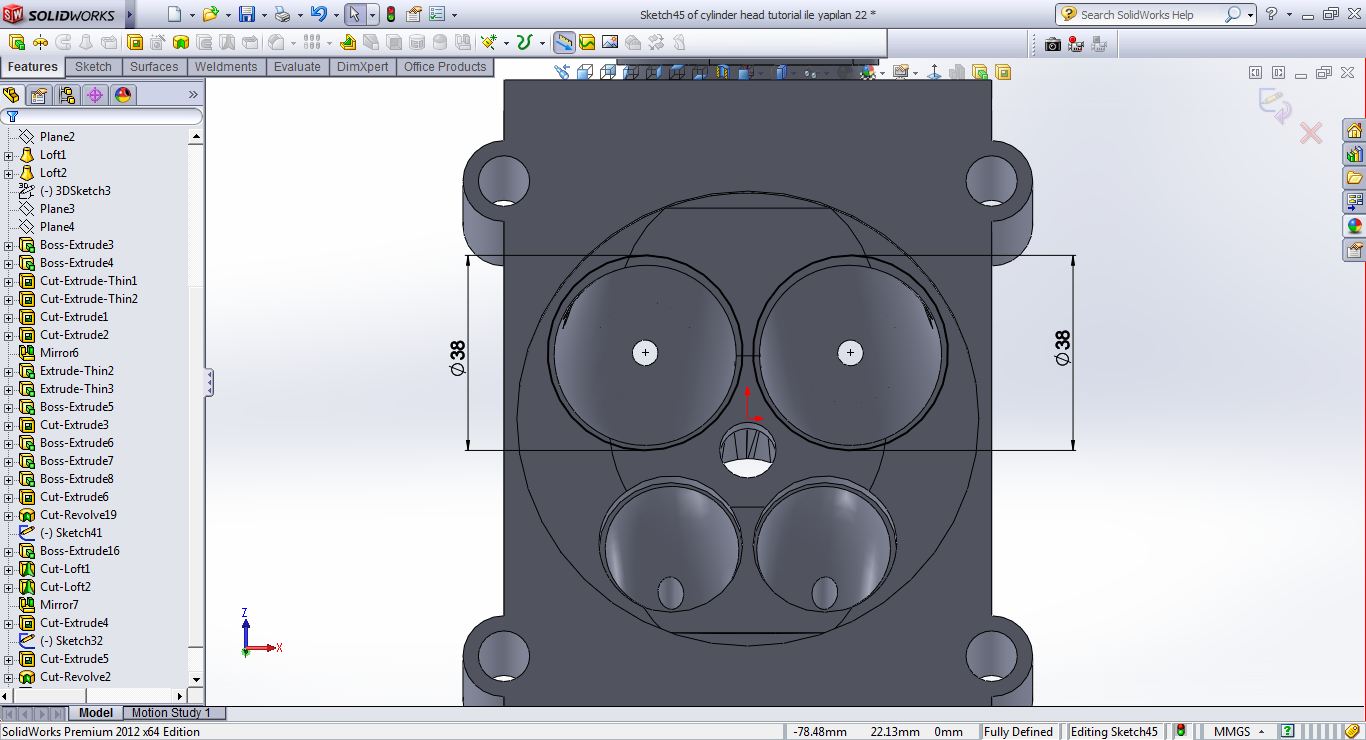Select (-) Sketch41 in the feature tree

(71, 533)
